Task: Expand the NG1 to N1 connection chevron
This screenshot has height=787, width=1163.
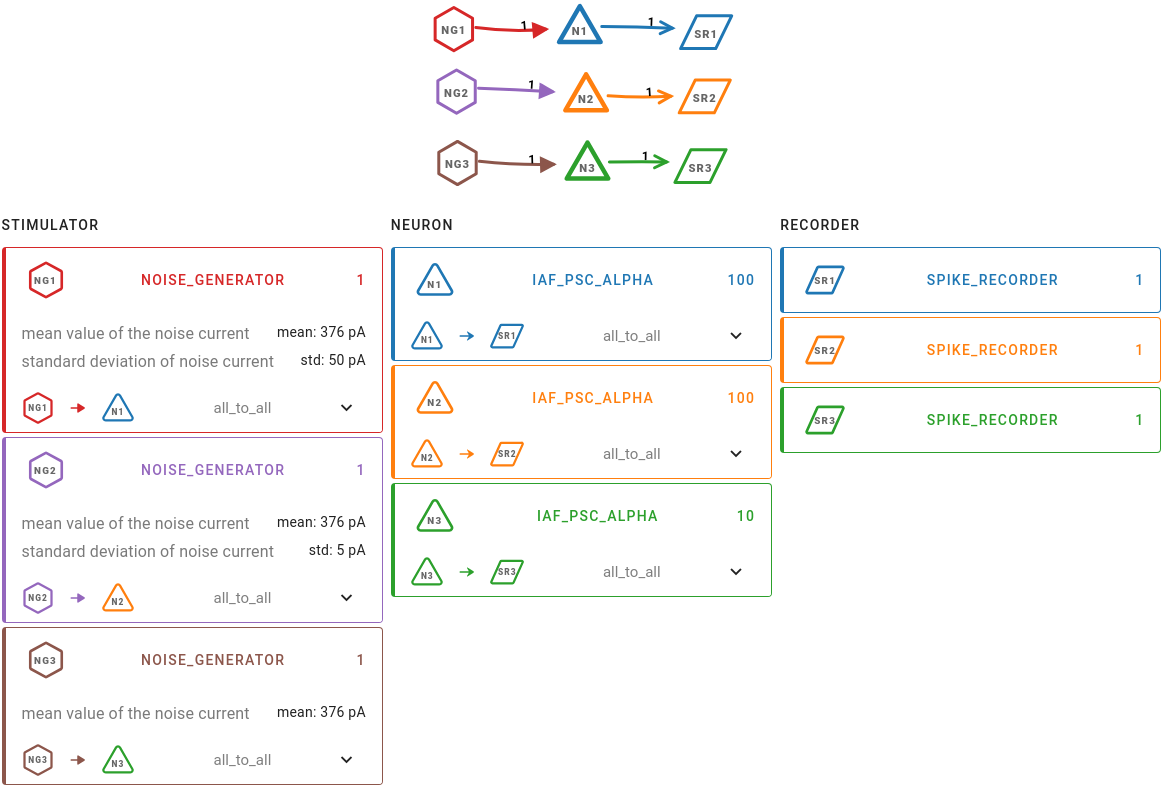Action: pos(346,407)
